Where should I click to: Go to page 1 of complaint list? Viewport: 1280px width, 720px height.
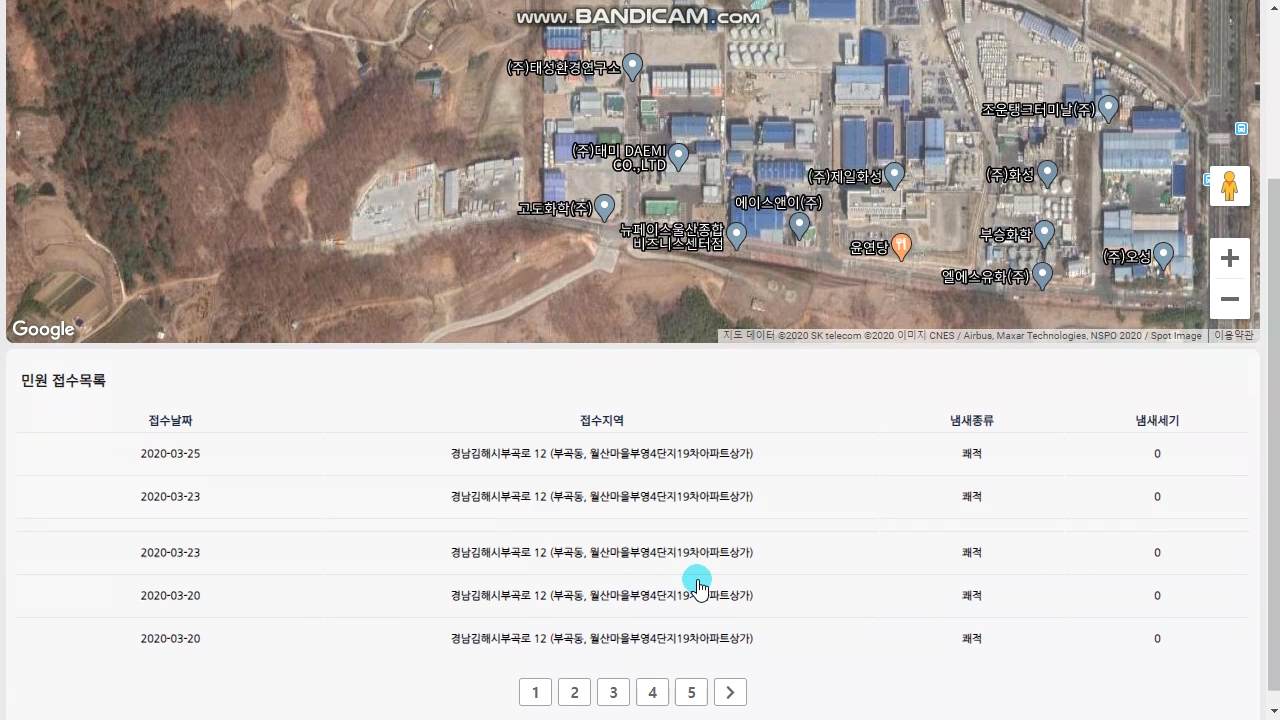[x=535, y=692]
